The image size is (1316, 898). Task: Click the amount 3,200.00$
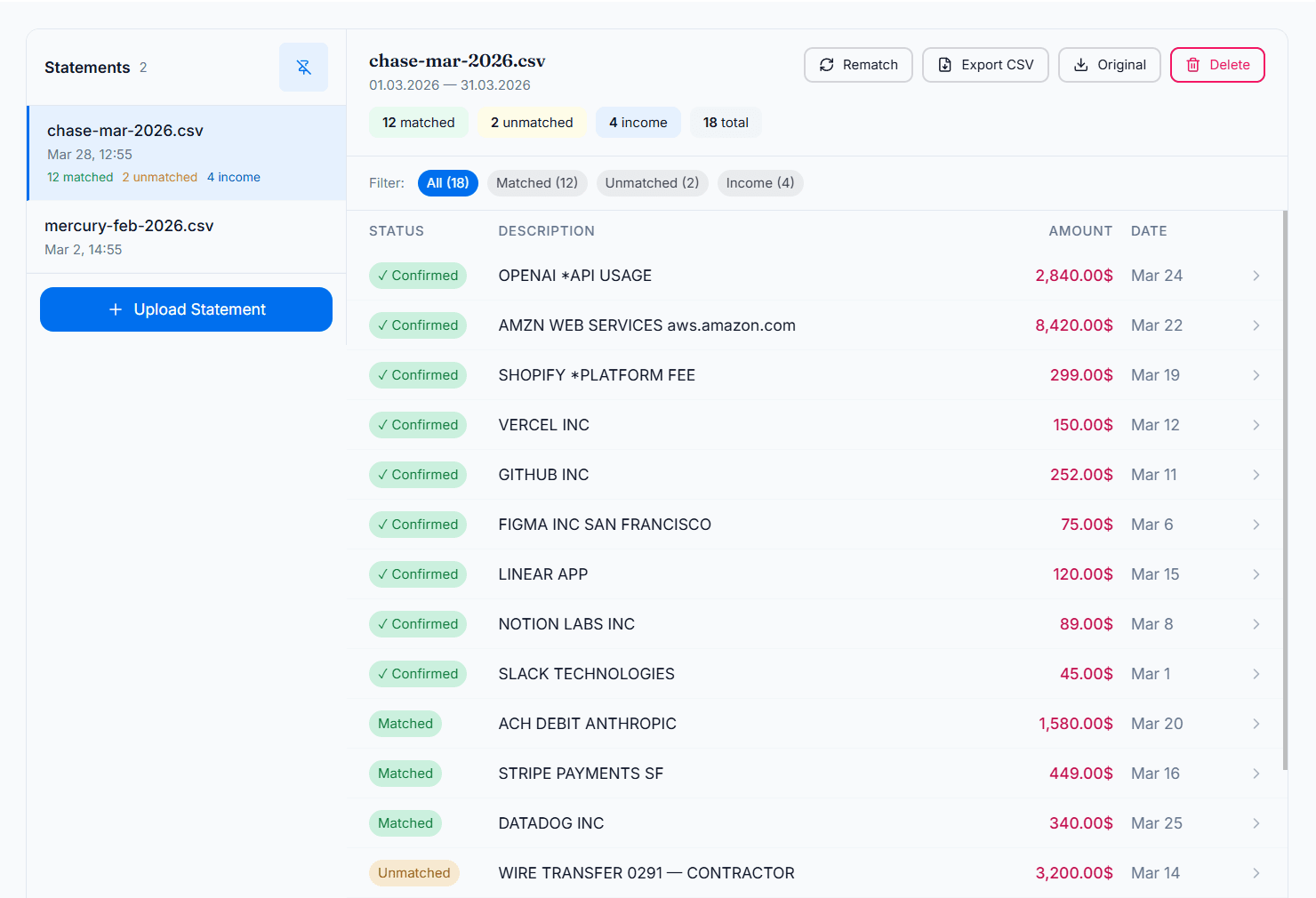1074,873
